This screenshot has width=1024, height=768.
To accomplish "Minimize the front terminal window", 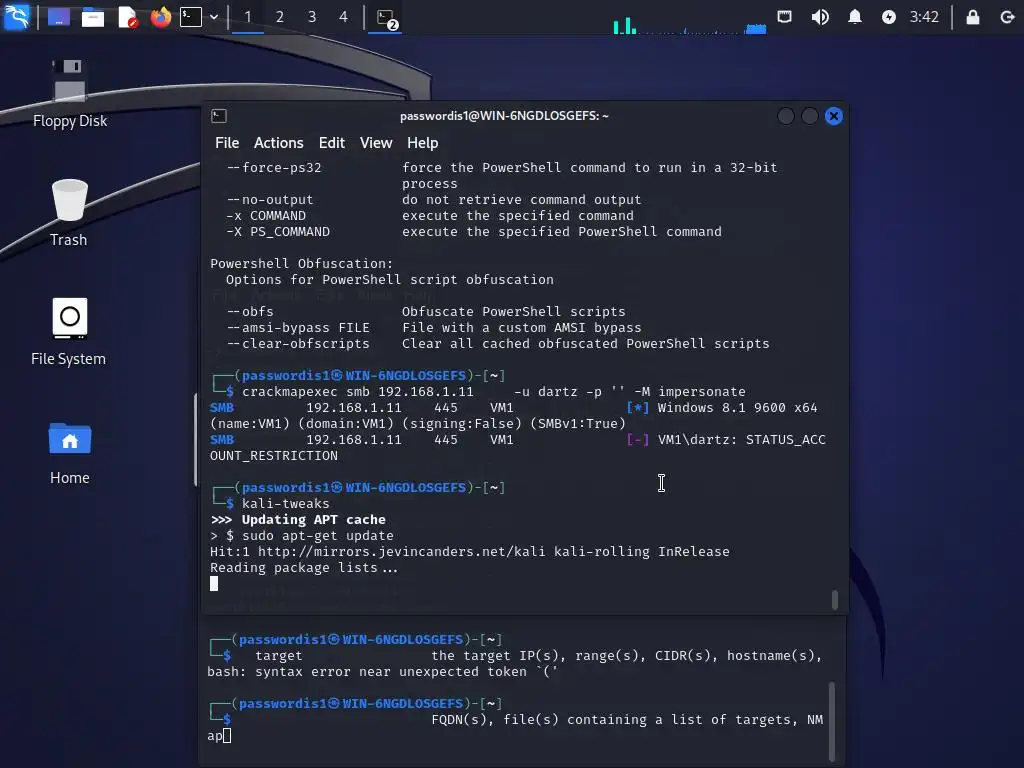I will (786, 116).
